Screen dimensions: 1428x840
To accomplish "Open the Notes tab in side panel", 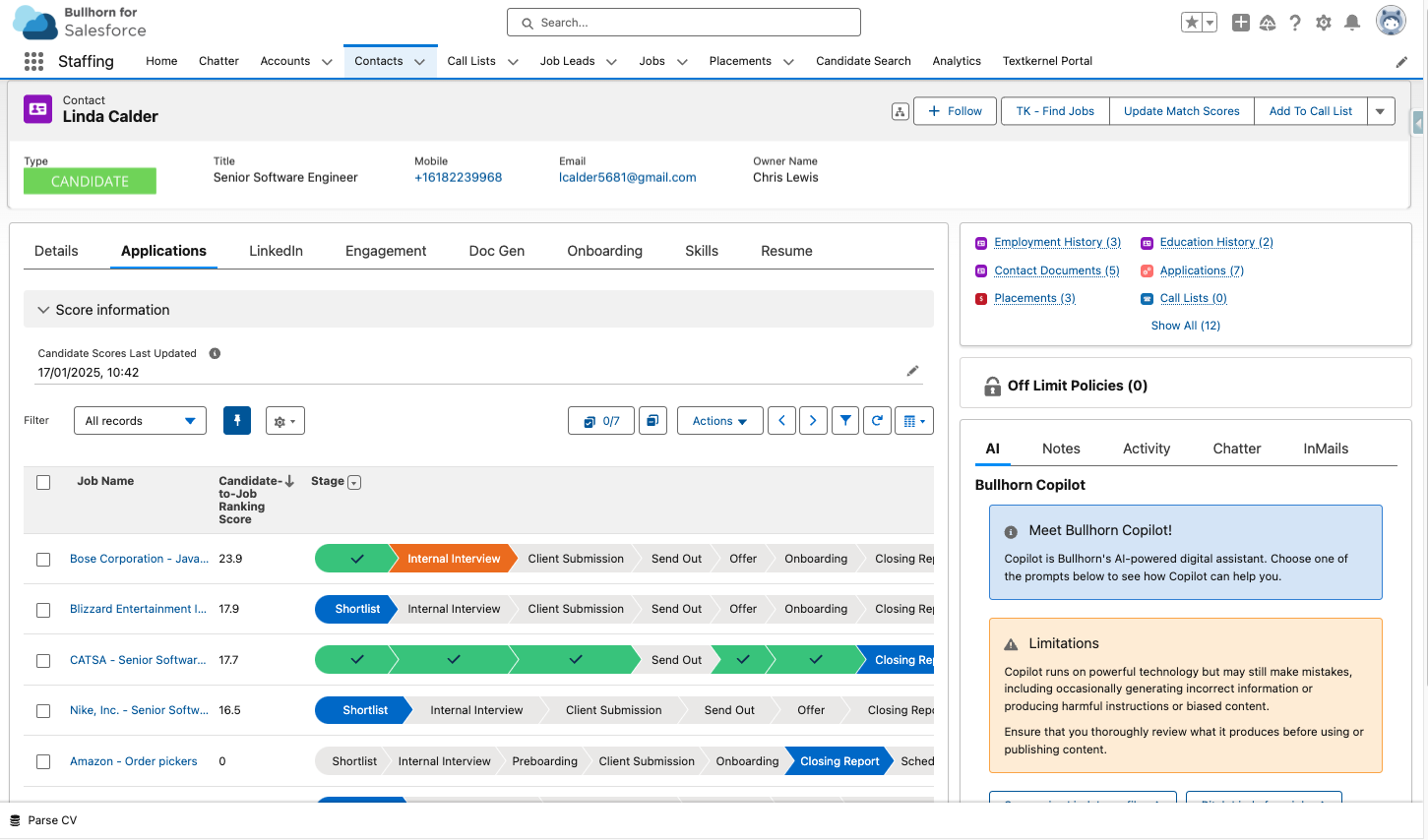I will 1061,449.
